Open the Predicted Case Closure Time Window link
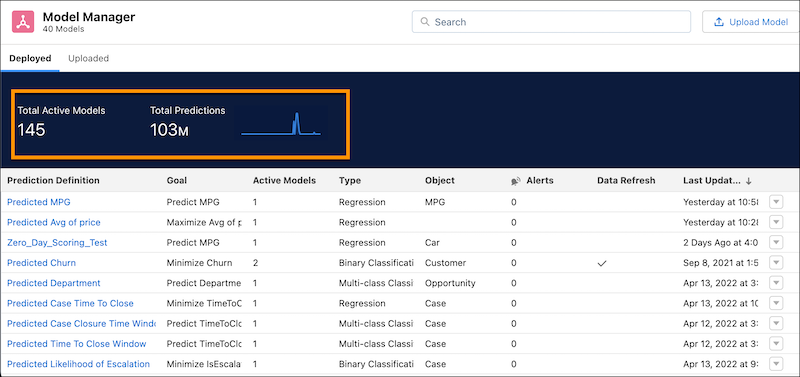800x377 pixels. (x=81, y=323)
